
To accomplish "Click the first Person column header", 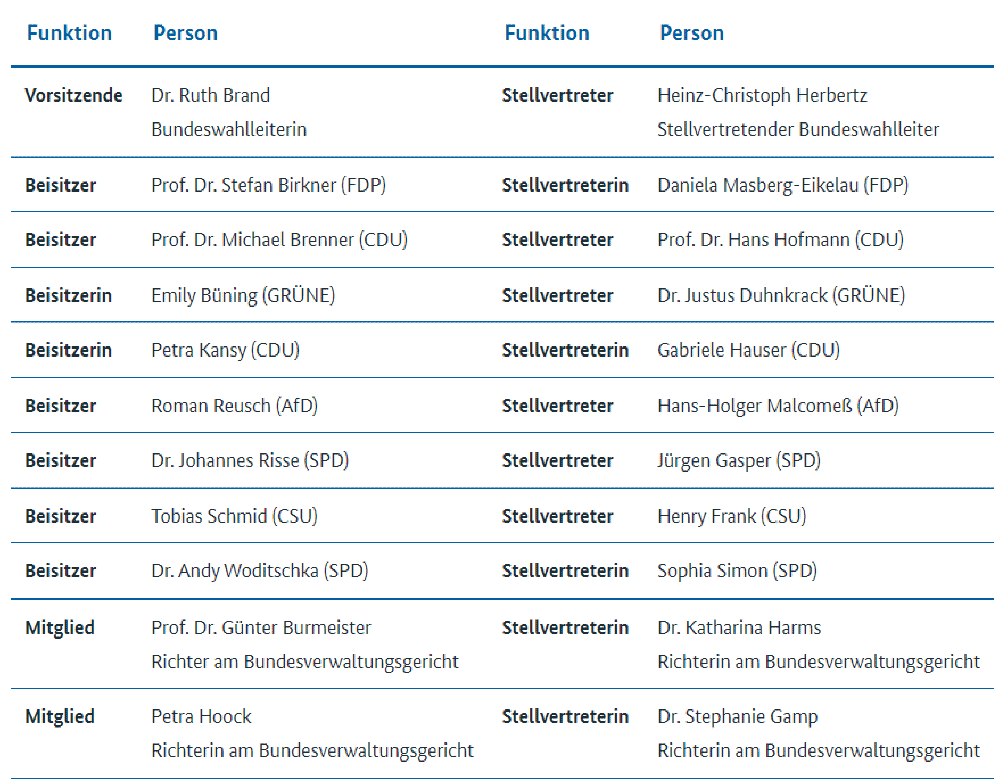I will pyautogui.click(x=185, y=33).
